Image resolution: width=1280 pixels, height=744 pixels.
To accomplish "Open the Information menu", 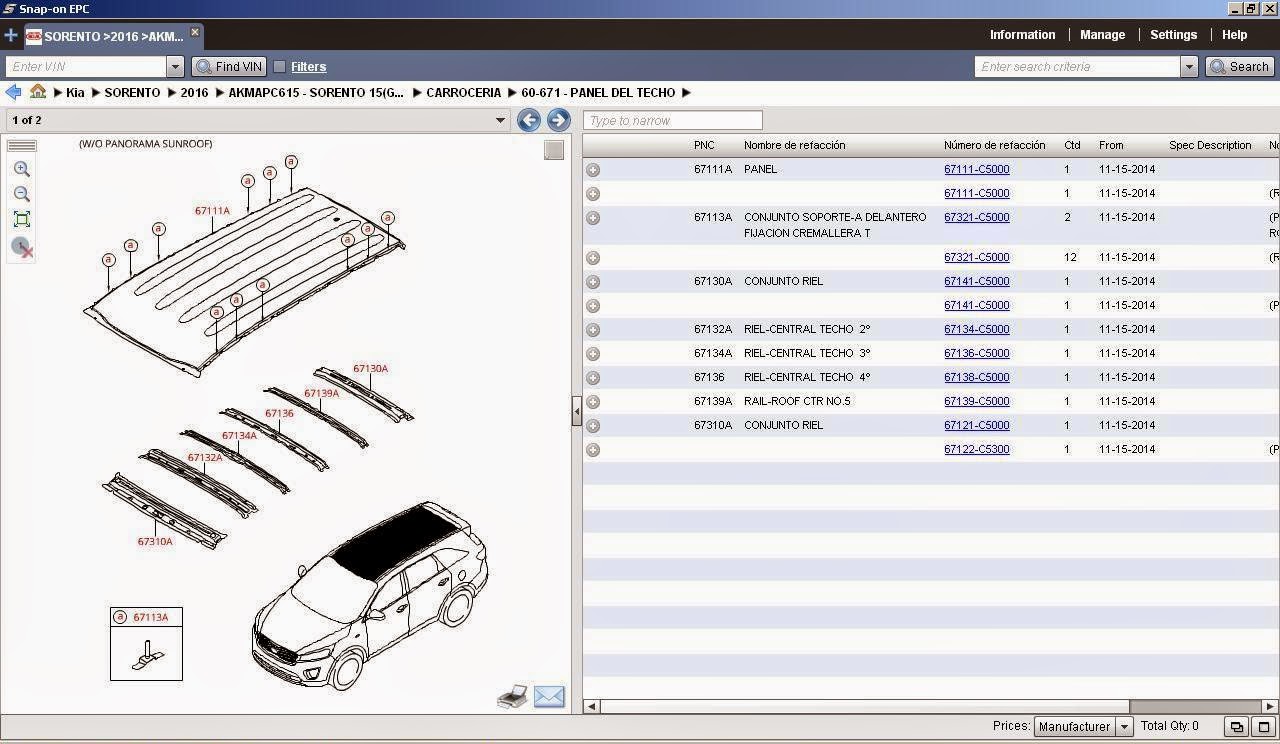I will tap(1022, 35).
